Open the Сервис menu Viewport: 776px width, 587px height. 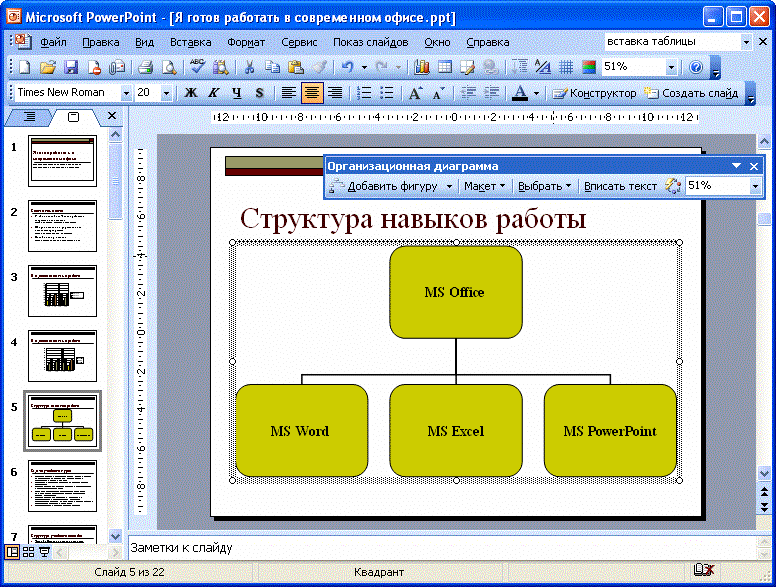[299, 43]
